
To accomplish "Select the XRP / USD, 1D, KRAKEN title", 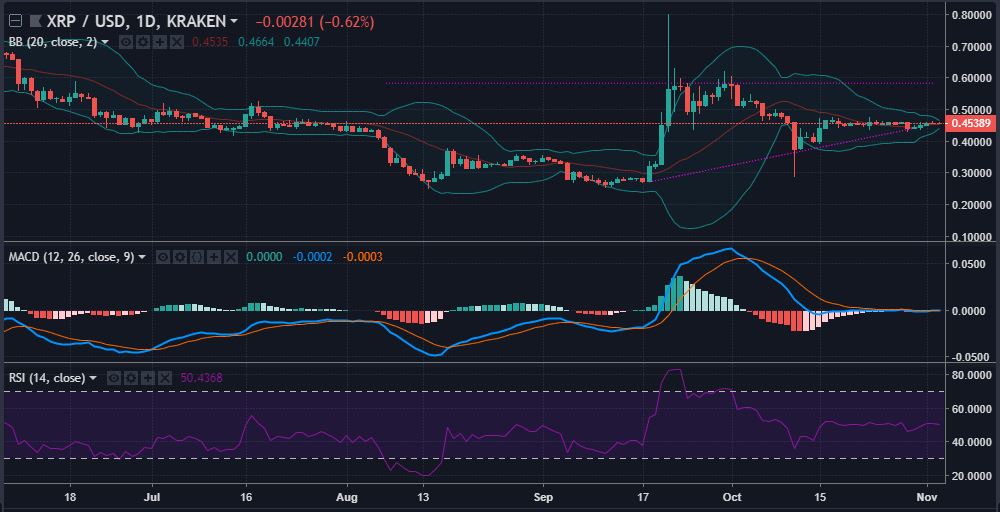I will [136, 21].
